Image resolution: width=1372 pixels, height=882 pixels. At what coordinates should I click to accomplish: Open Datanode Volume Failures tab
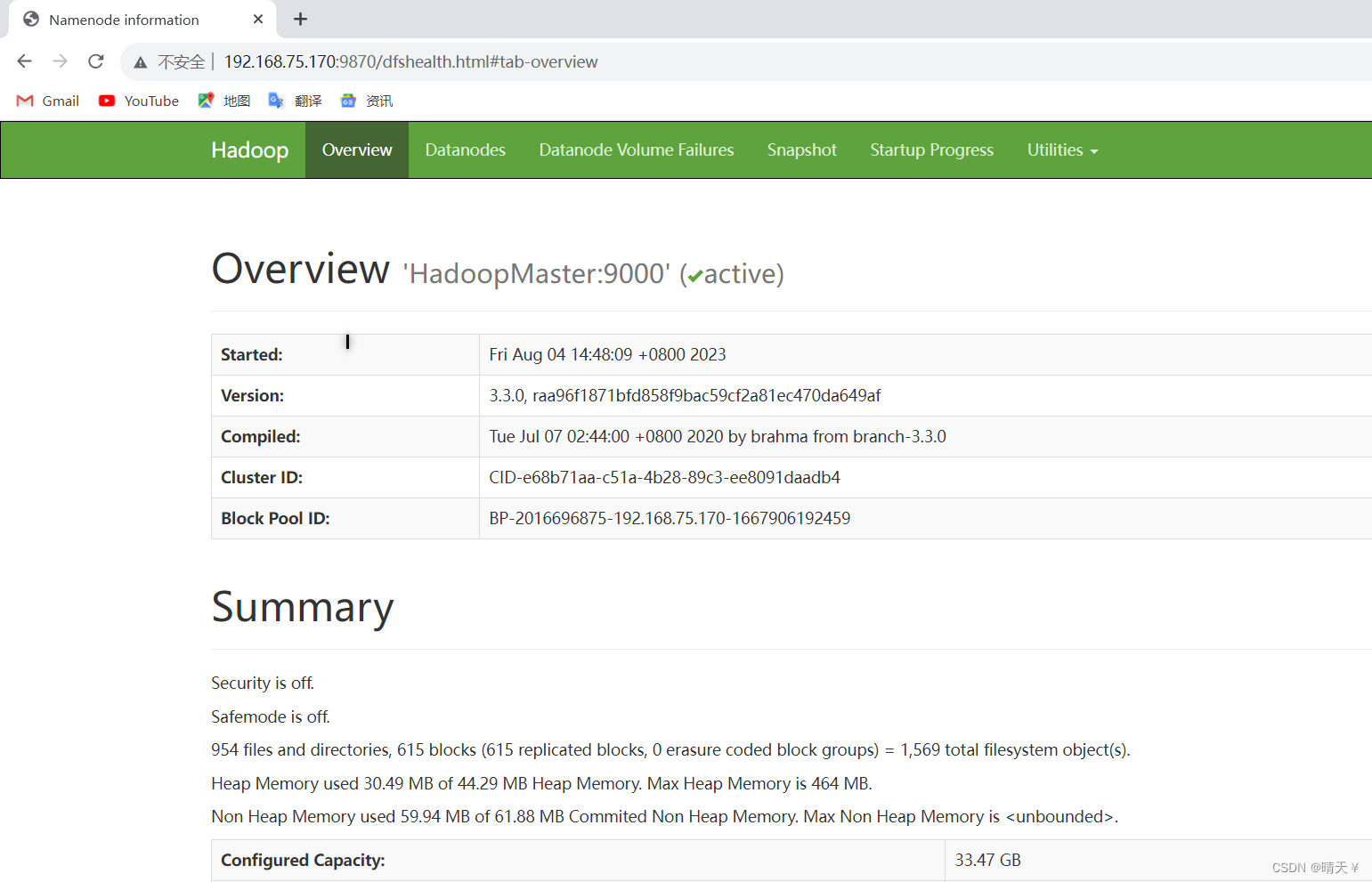tap(637, 150)
